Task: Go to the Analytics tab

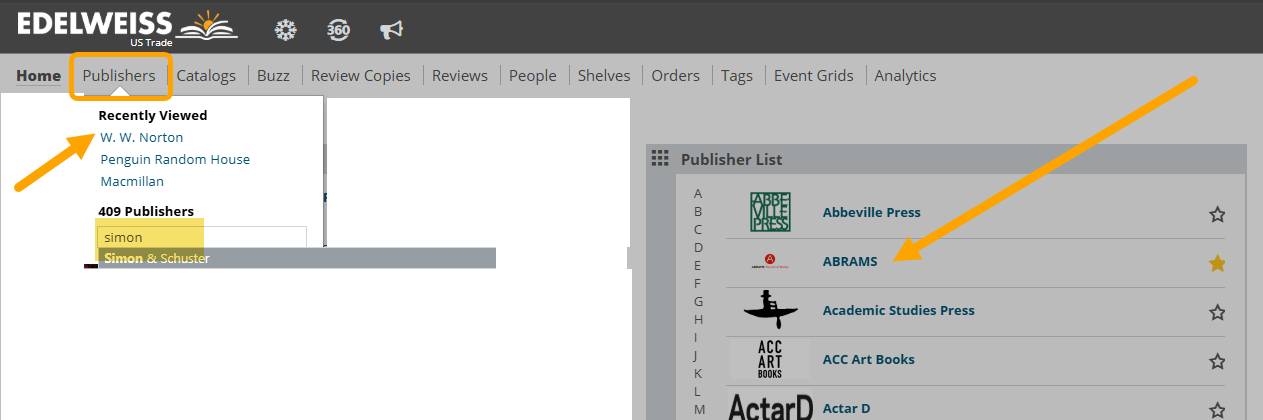Action: pyautogui.click(x=905, y=76)
